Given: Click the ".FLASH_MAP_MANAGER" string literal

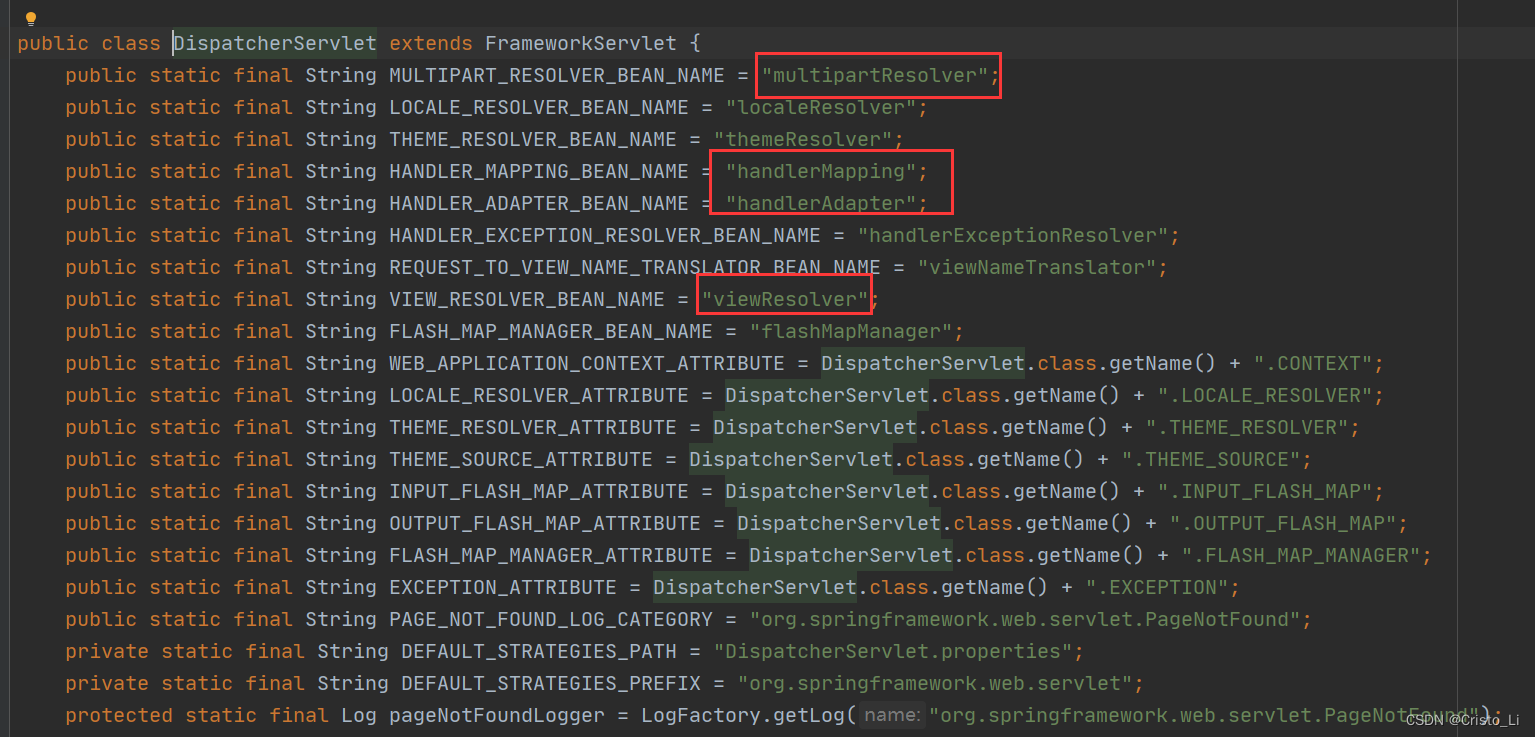Looking at the screenshot, I should point(1301,555).
